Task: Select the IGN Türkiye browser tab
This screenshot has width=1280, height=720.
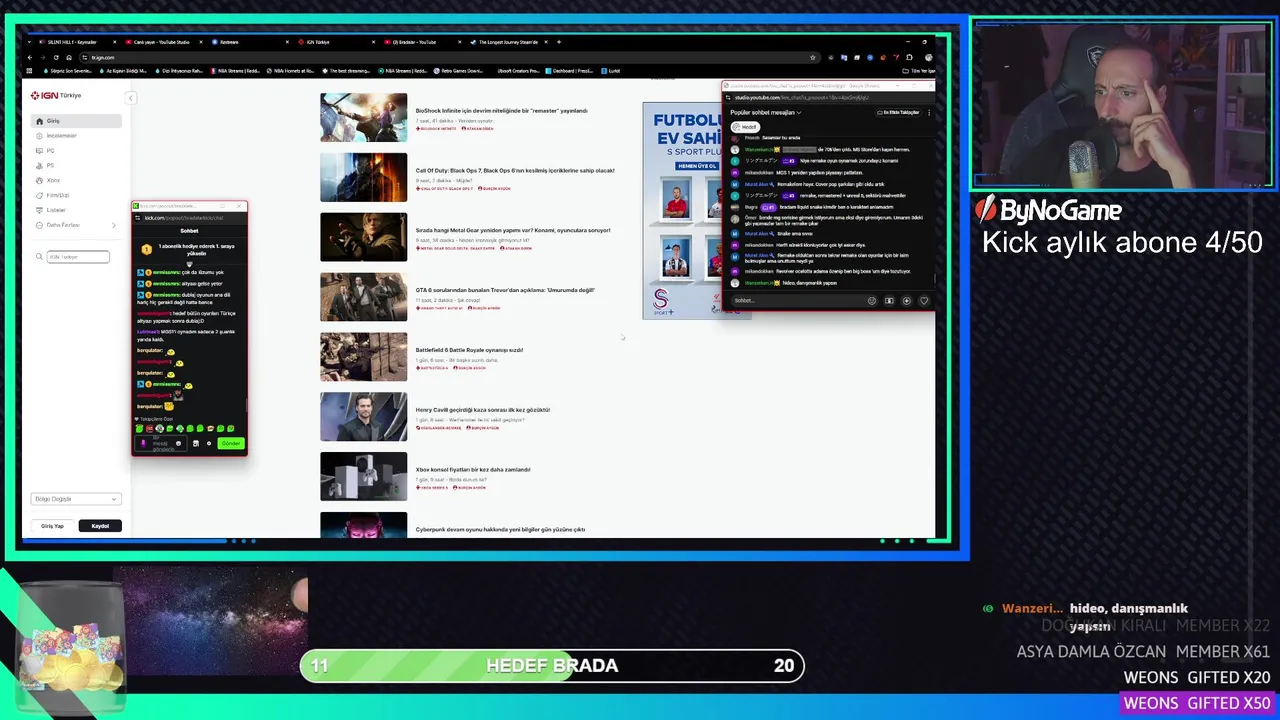Action: coord(337,42)
